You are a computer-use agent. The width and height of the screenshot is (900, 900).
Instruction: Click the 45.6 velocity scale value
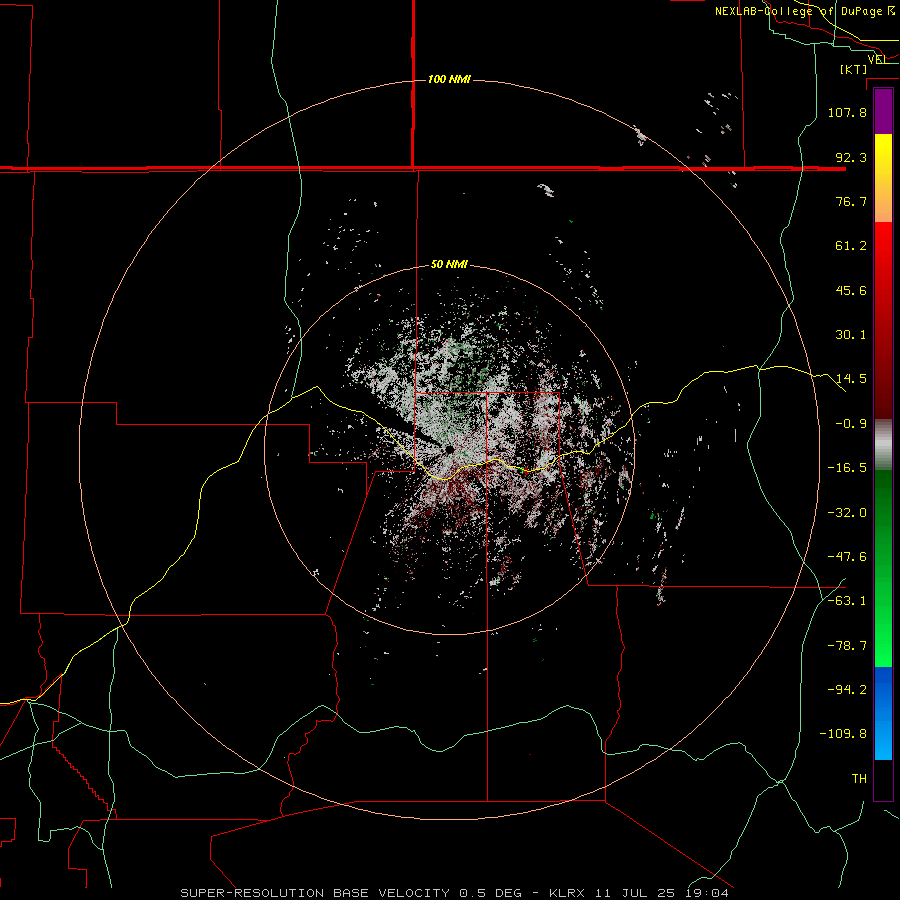851,290
